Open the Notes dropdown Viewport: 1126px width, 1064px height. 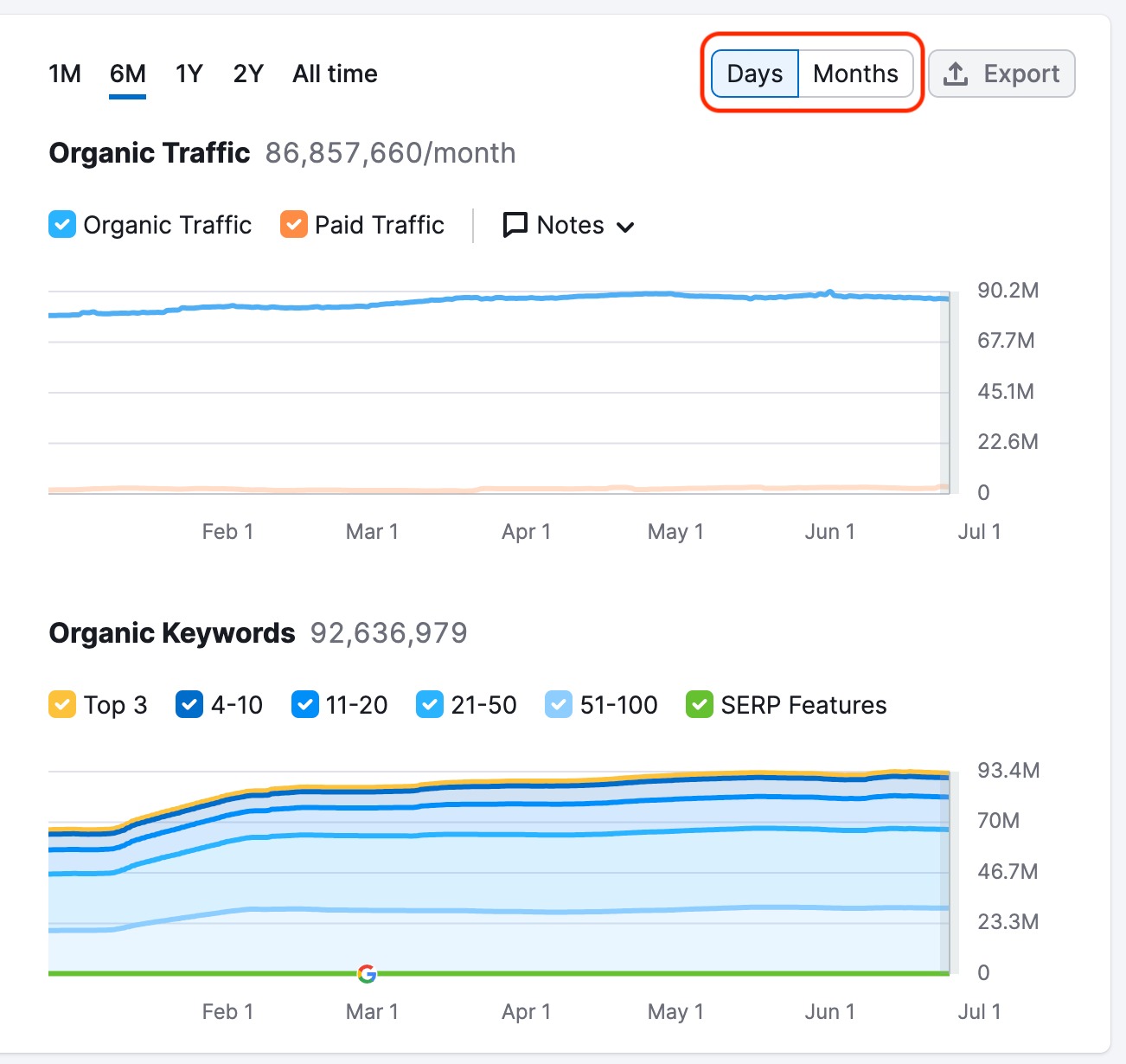click(569, 225)
